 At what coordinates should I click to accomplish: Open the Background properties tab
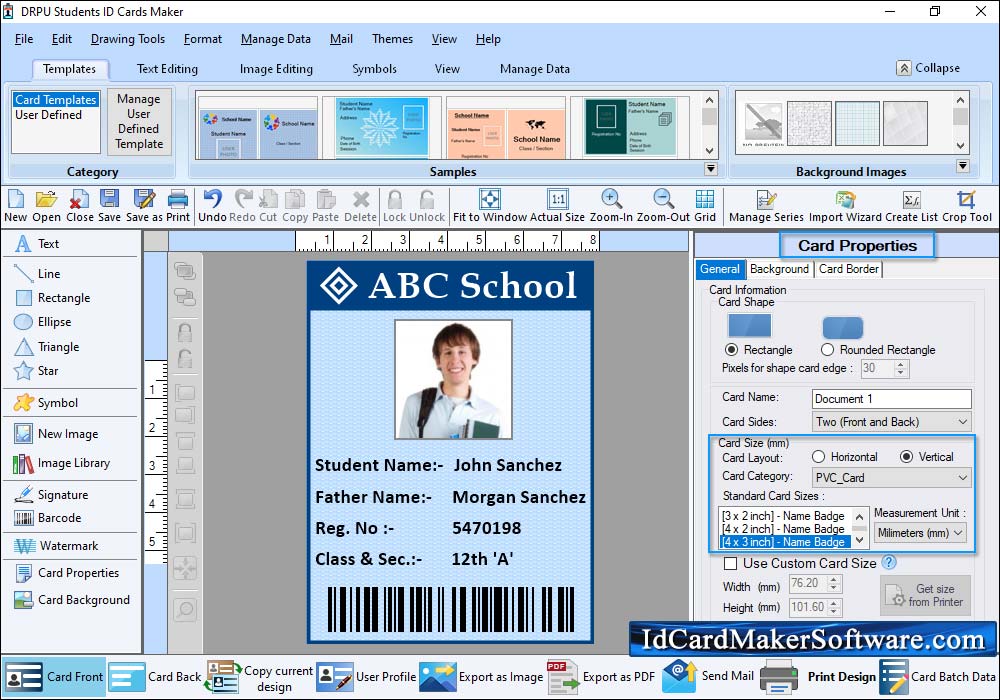pyautogui.click(x=779, y=269)
